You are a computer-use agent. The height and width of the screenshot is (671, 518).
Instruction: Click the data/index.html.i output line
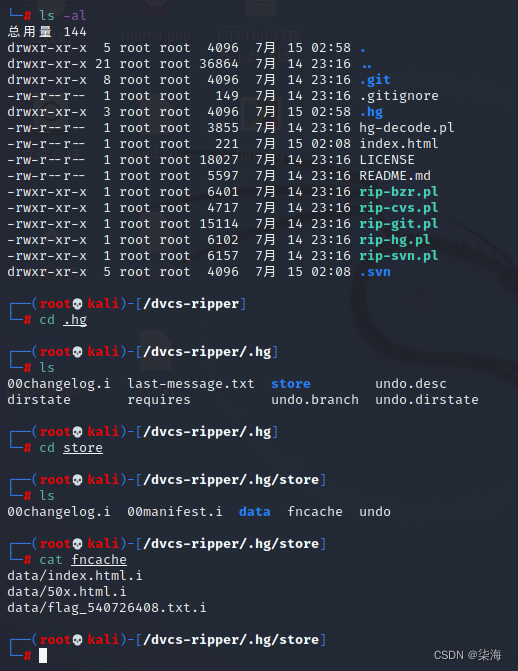coord(75,576)
